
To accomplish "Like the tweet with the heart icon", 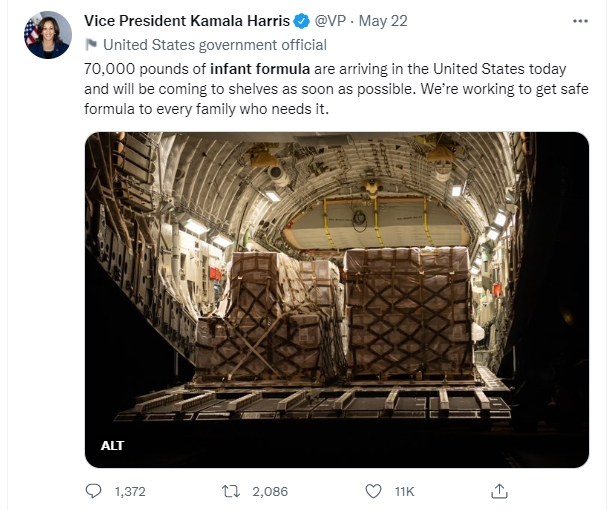I will (373, 491).
